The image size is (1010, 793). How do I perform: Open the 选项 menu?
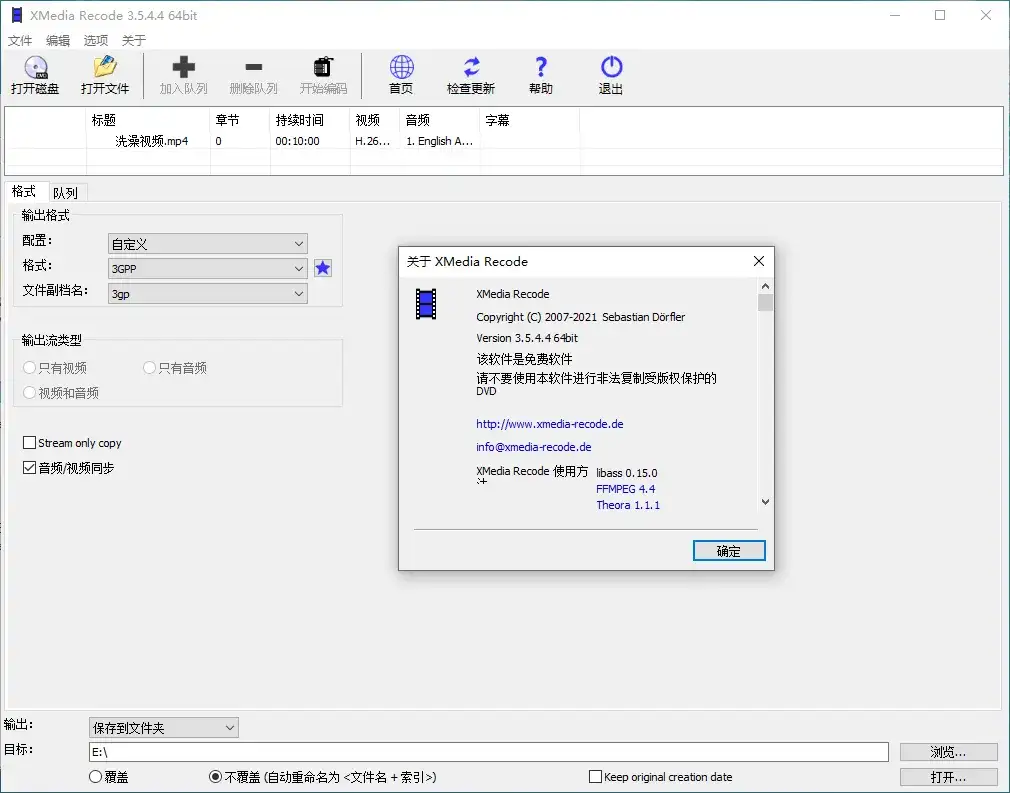(x=95, y=40)
